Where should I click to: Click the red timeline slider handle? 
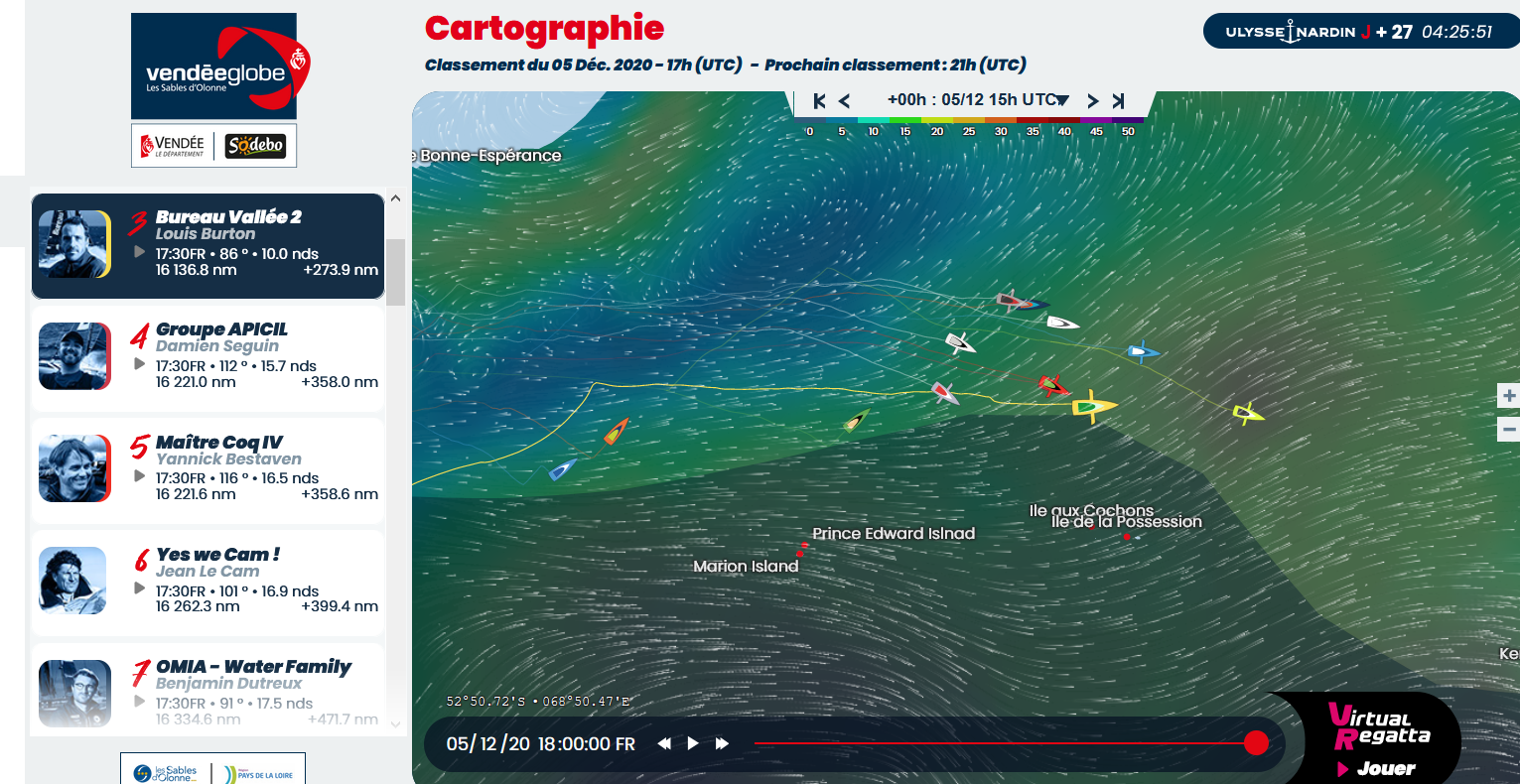[1256, 743]
